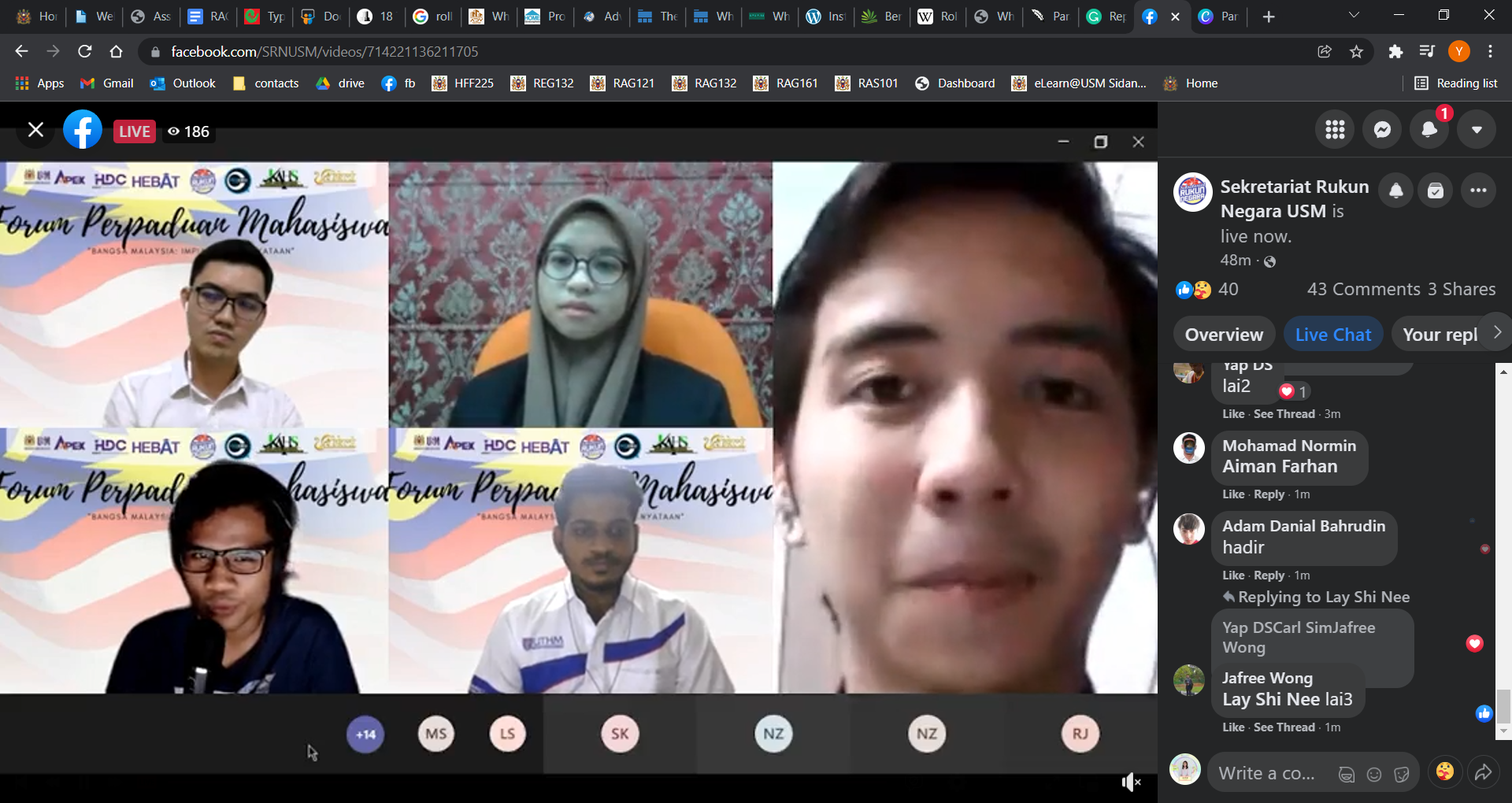This screenshot has height=803, width=1512.
Task: Select participant SK avatar
Action: [620, 734]
